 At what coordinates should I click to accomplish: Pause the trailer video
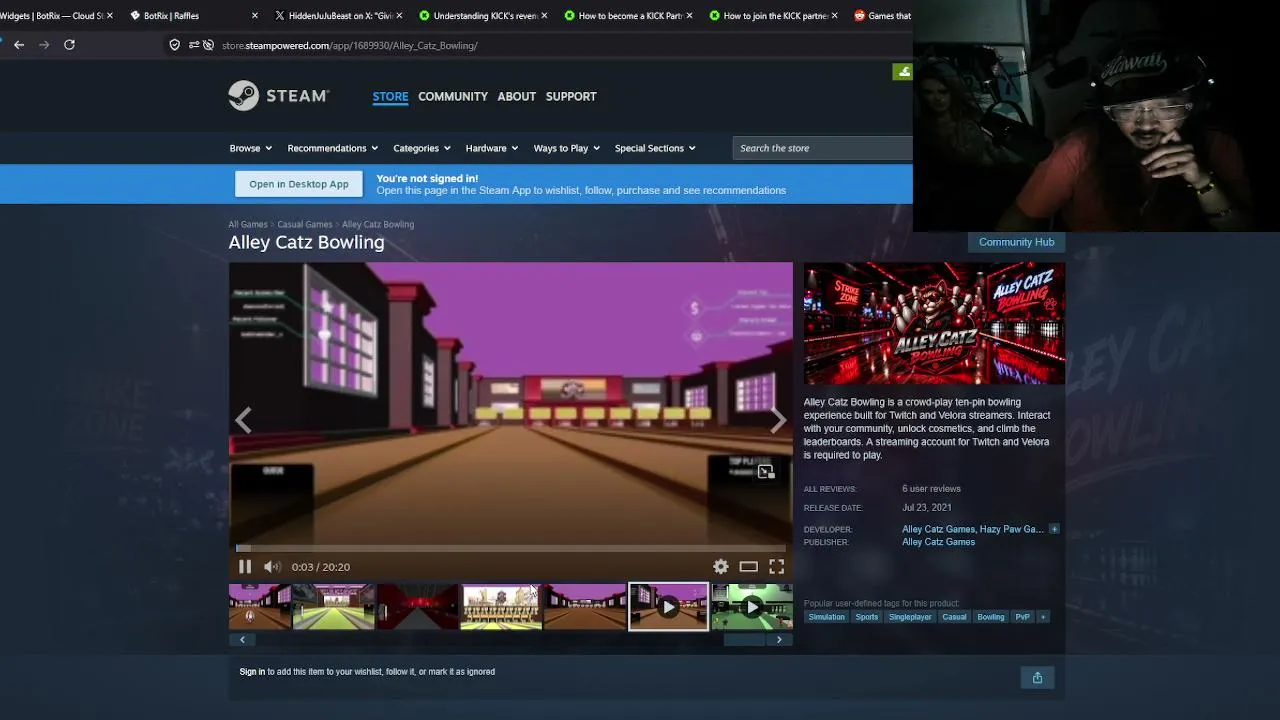pos(245,567)
